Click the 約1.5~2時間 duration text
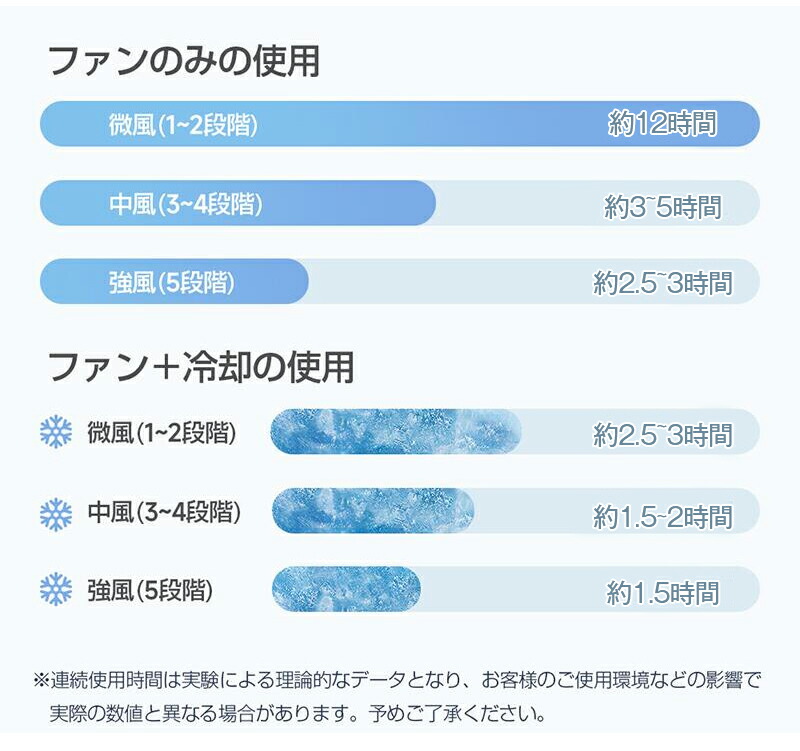The image size is (800, 751). [662, 516]
